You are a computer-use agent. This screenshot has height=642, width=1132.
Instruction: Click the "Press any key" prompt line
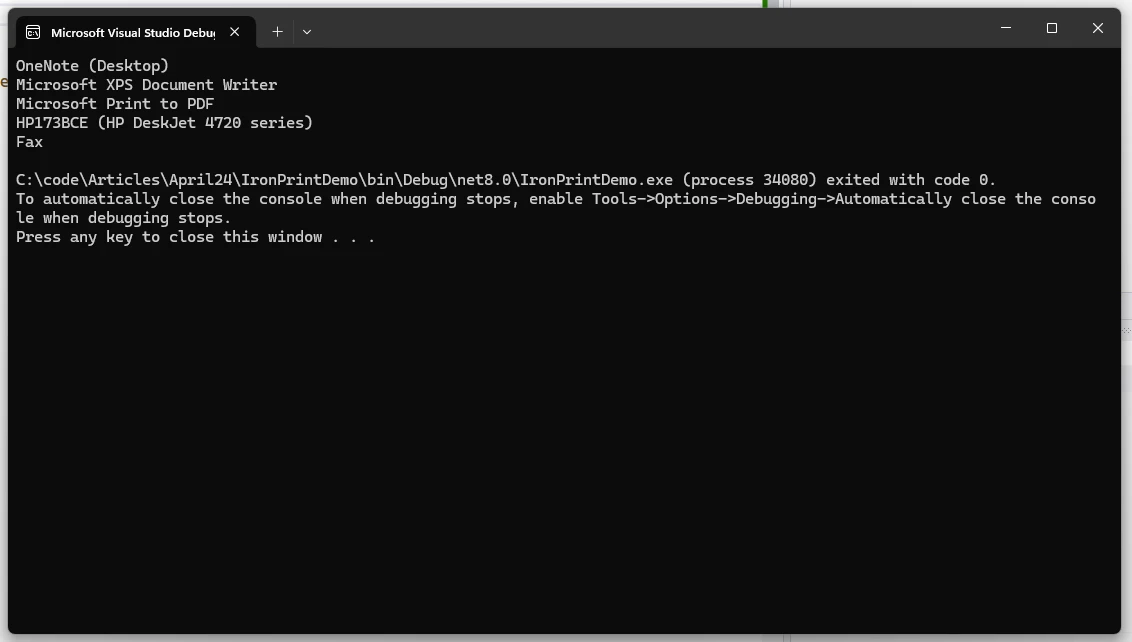[x=195, y=237]
